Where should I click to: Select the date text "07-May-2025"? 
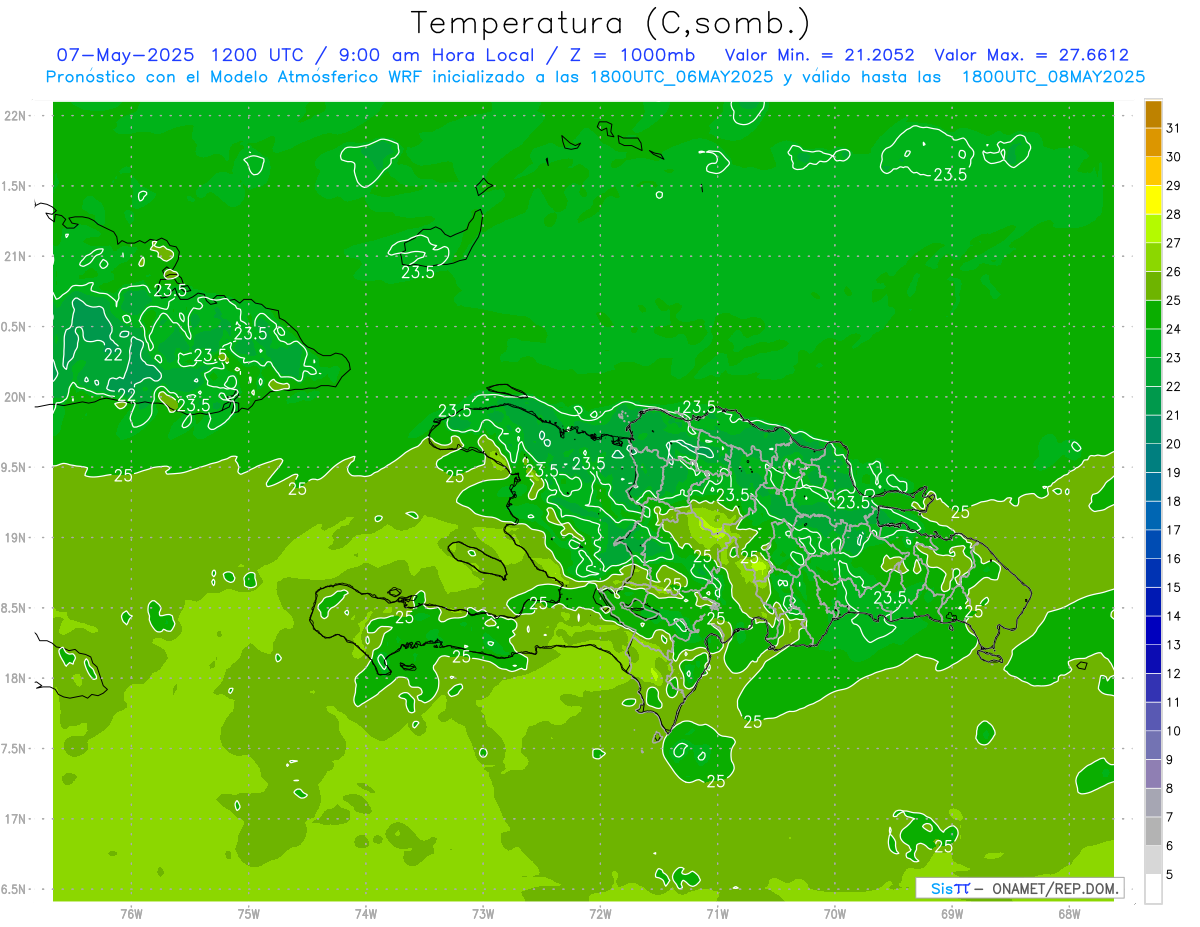125,55
